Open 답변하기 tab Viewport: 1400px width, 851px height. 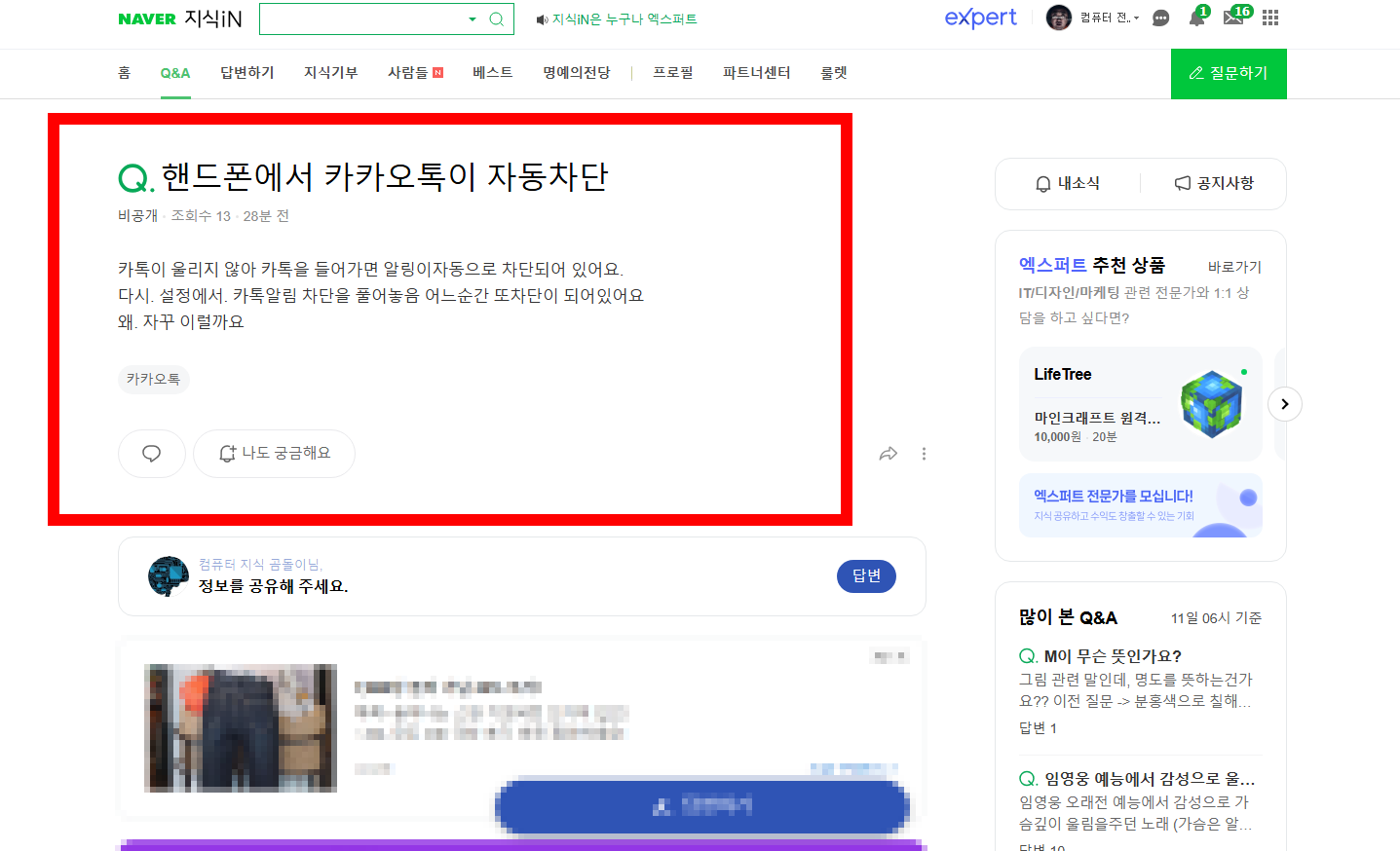coord(247,73)
